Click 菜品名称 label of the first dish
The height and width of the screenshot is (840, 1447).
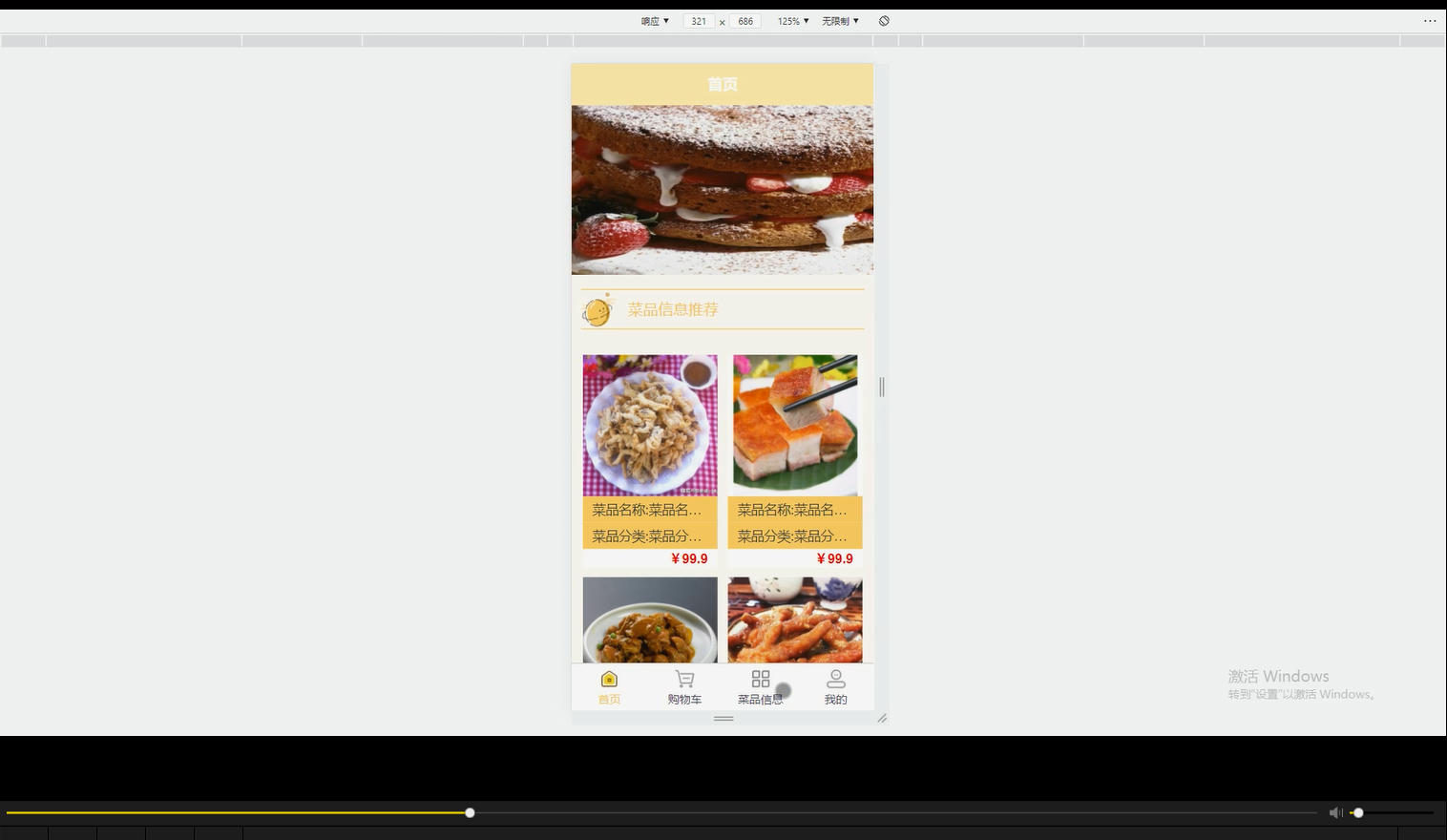coord(646,510)
